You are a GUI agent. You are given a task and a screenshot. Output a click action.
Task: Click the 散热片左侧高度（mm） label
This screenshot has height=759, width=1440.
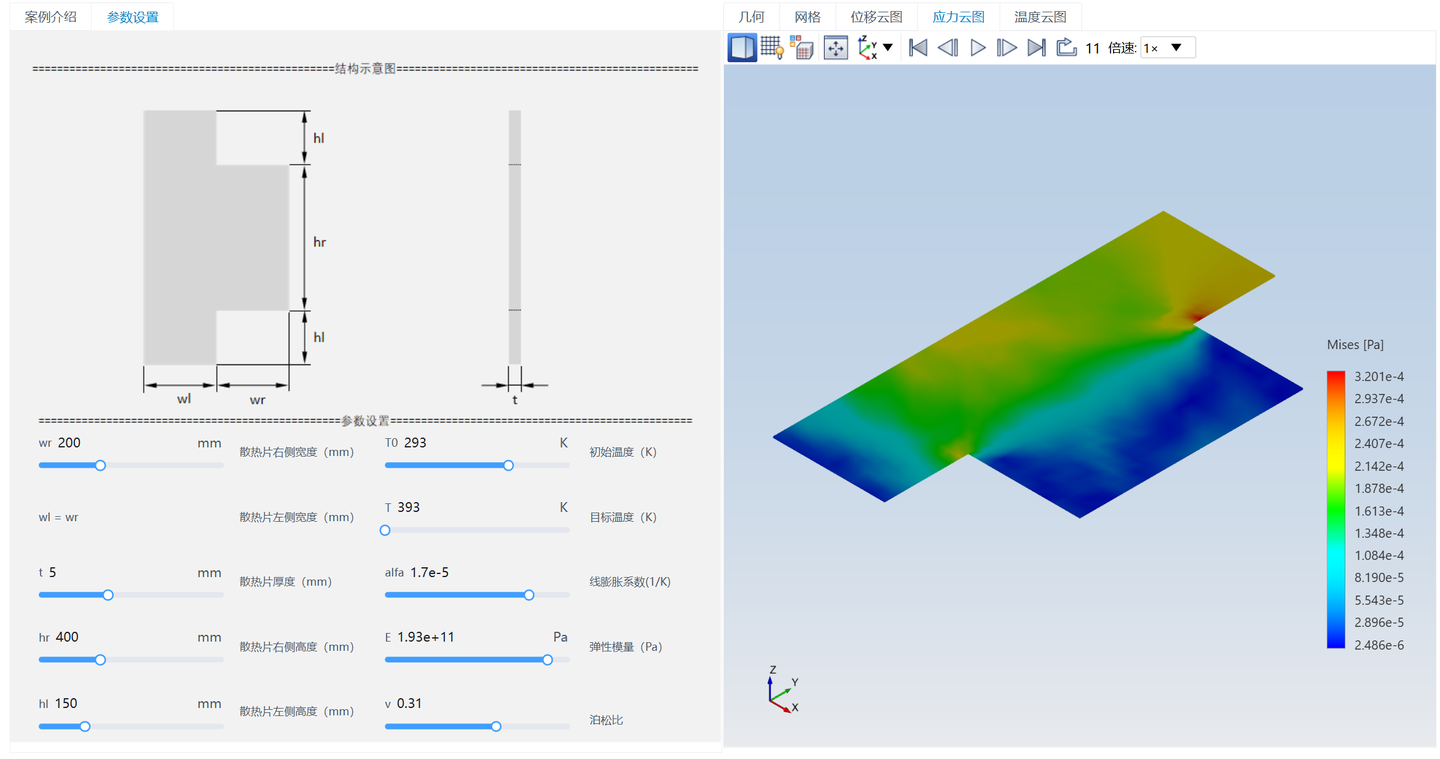pos(297,711)
